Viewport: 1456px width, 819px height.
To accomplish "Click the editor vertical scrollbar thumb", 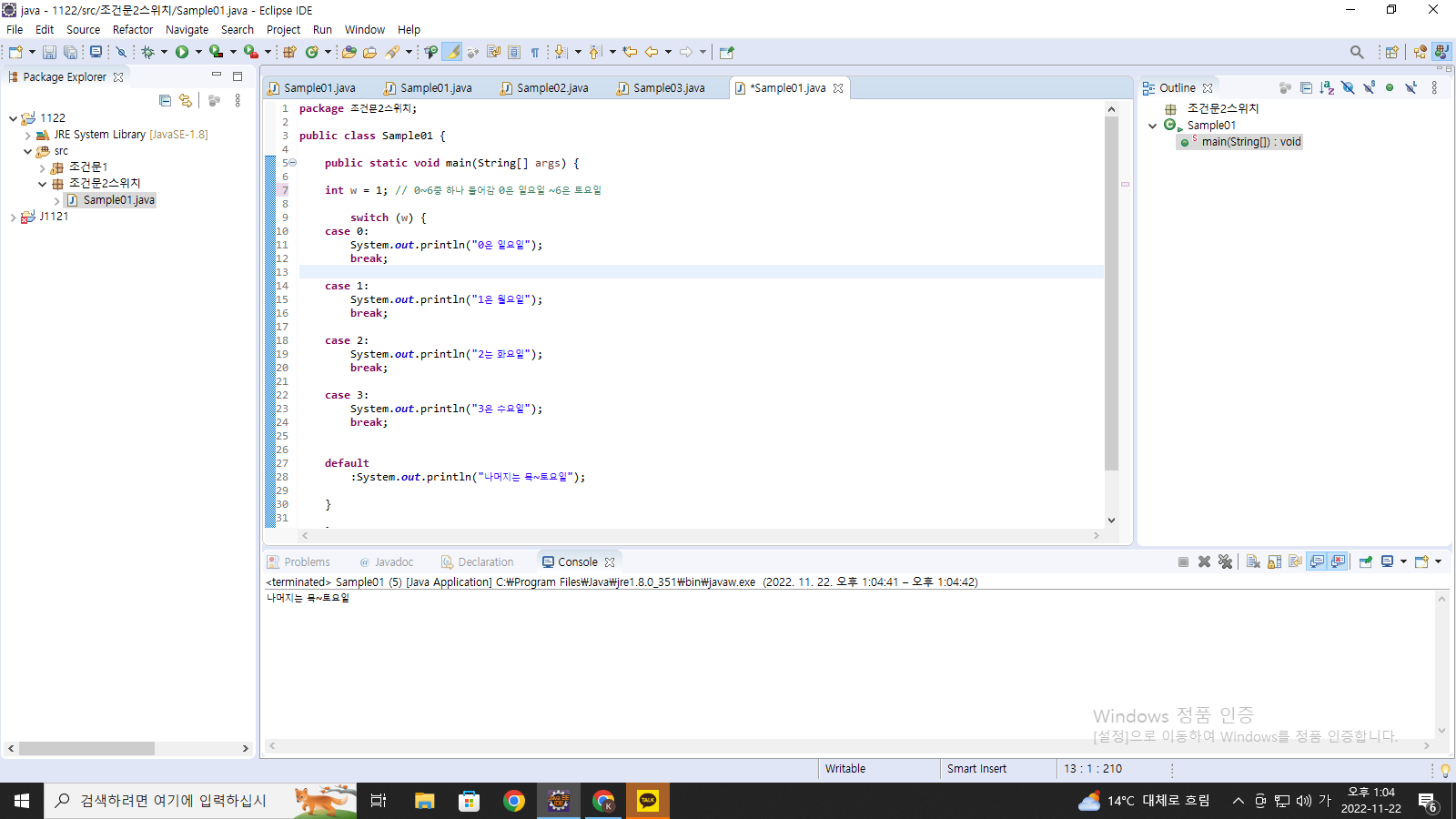I will [1111, 293].
